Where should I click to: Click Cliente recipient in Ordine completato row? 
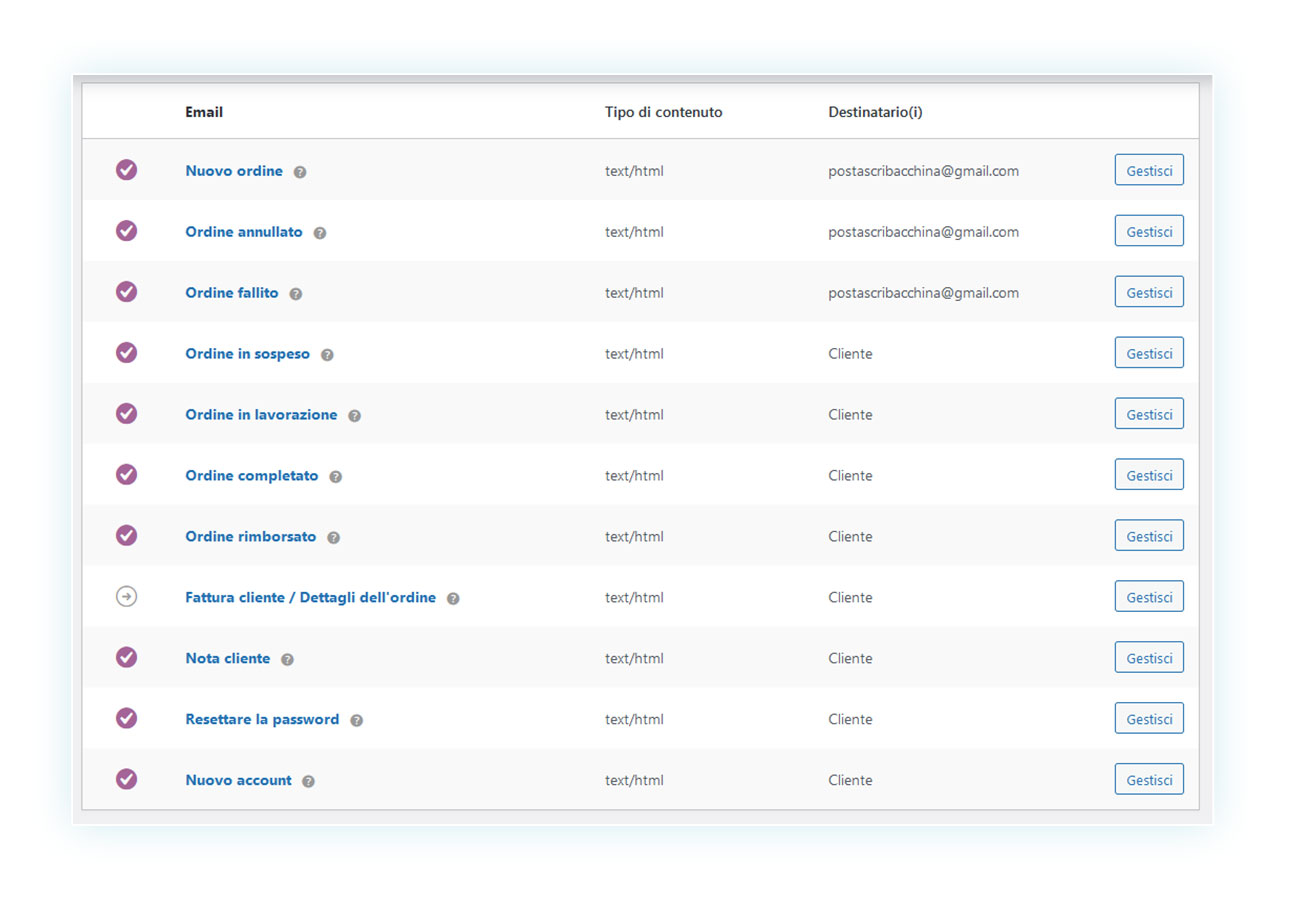[x=850, y=476]
